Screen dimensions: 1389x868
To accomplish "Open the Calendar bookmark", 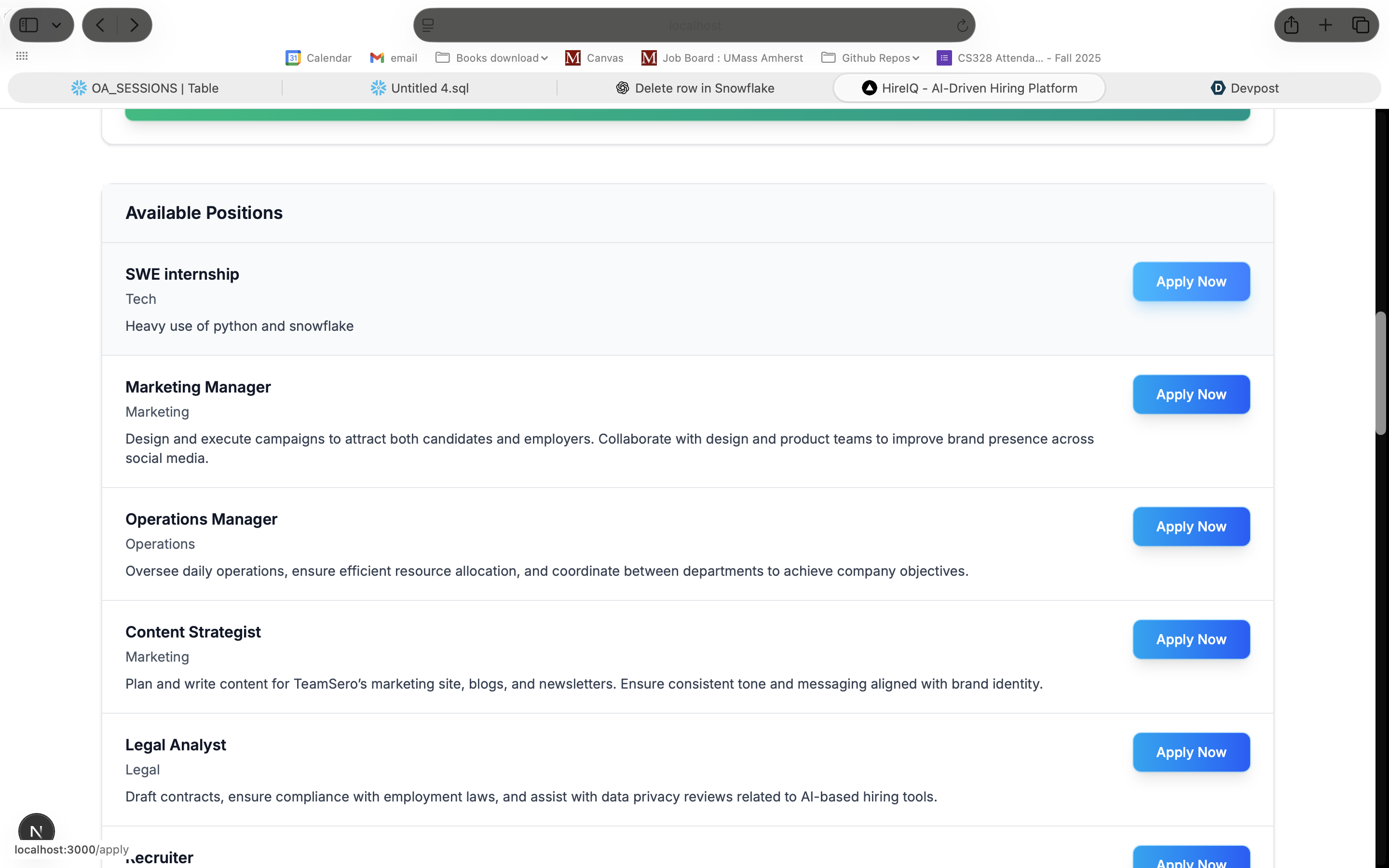I will coord(318,58).
